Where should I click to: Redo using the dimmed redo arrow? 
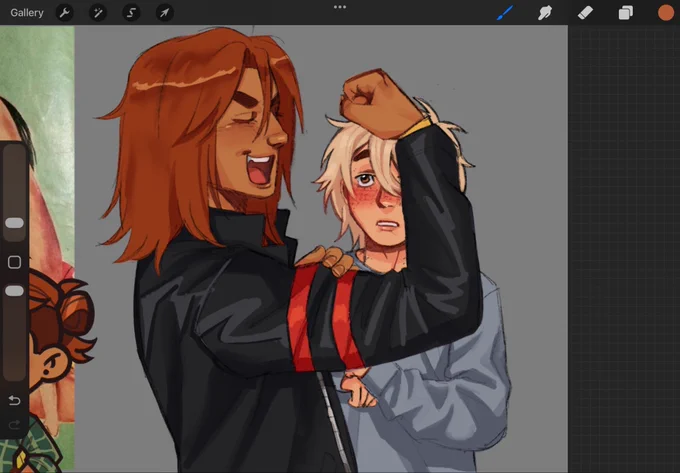click(14, 424)
